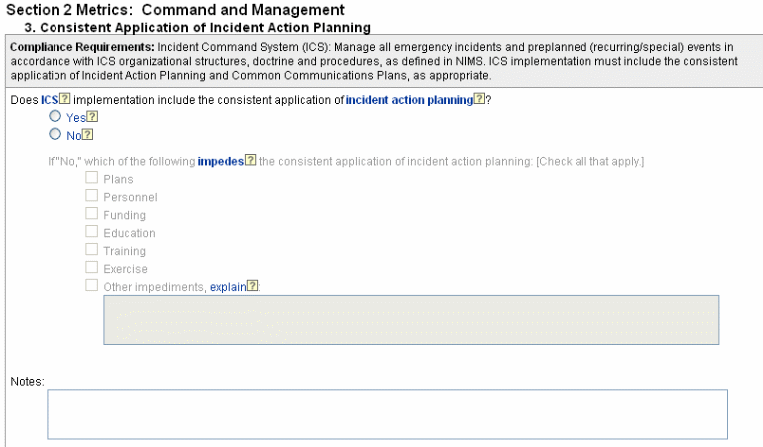The image size is (763, 447).
Task: Click the help icon next to No
Action: click(x=87, y=135)
